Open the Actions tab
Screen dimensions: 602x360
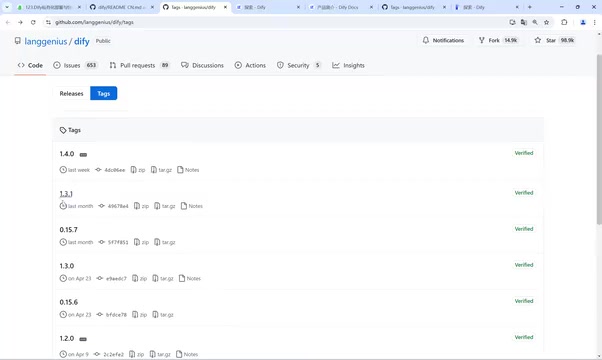point(250,65)
